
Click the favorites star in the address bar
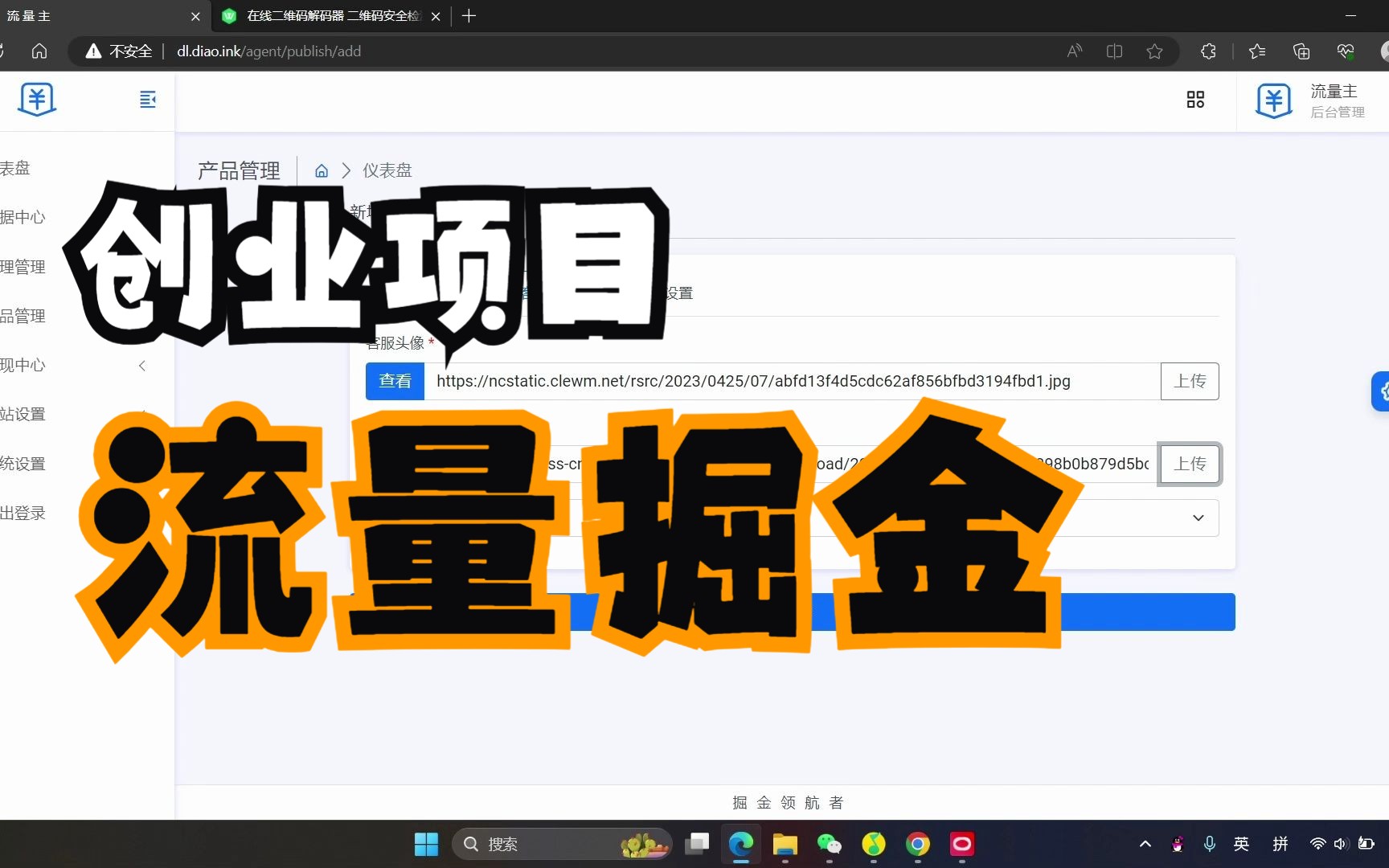1155,51
